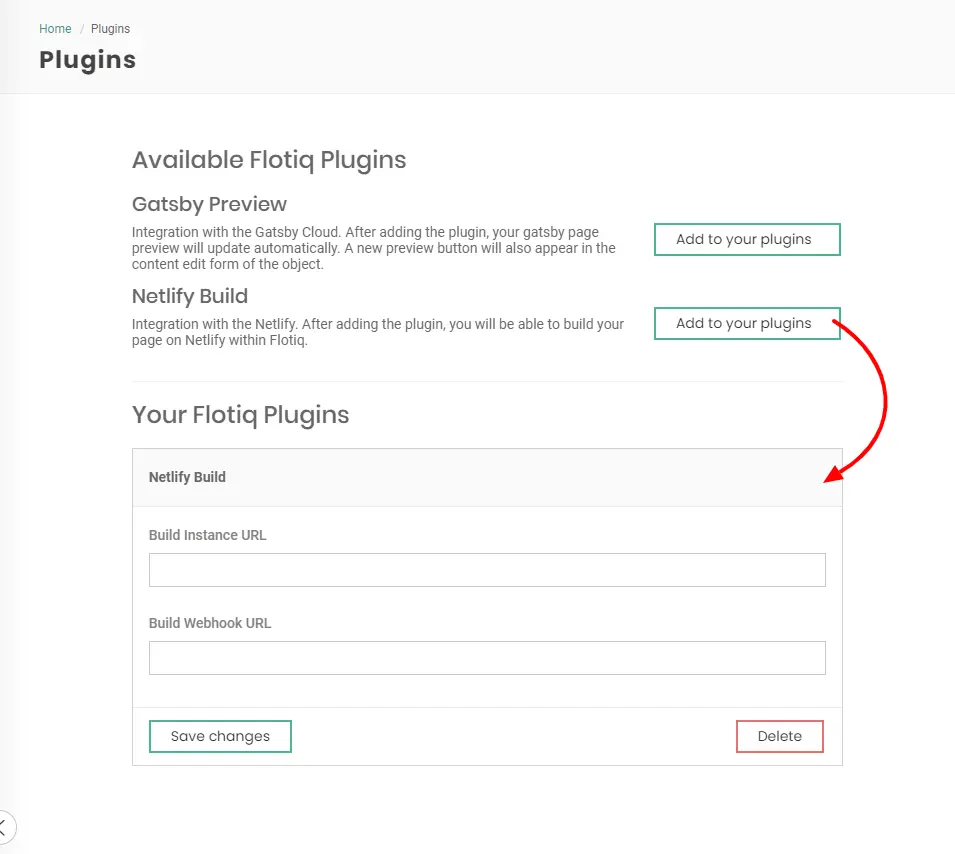This screenshot has width=955, height=854.
Task: Click the Netlify Build heading under Available Plugins
Action: (190, 297)
